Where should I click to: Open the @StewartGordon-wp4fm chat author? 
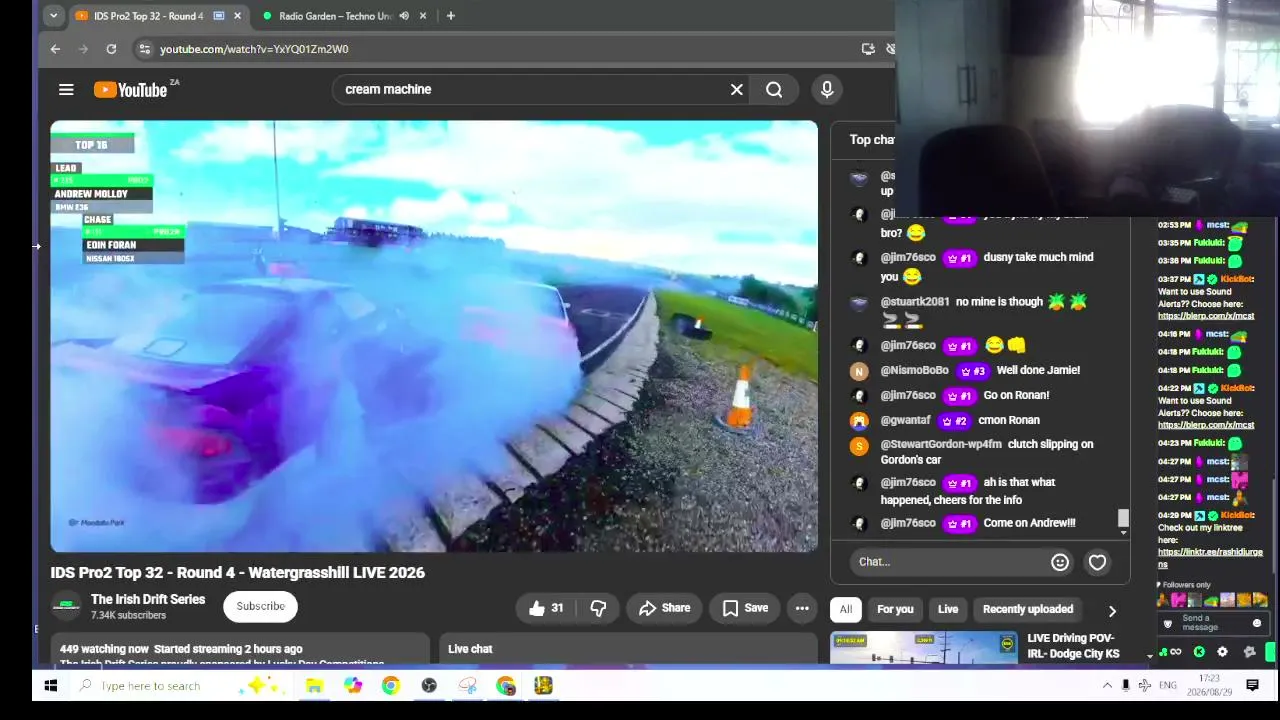pyautogui.click(x=941, y=444)
